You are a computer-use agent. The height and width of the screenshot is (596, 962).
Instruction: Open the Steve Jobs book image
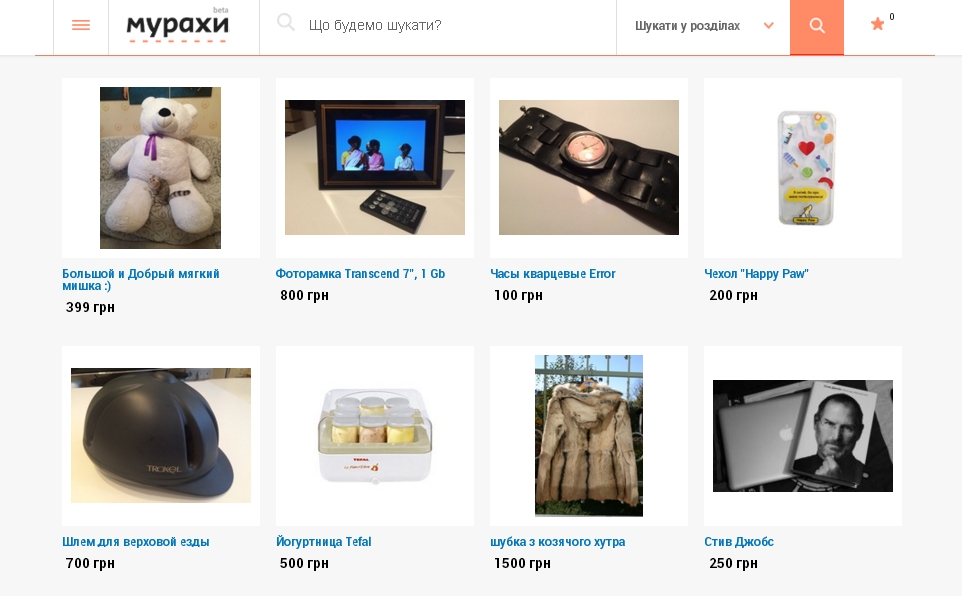[802, 436]
